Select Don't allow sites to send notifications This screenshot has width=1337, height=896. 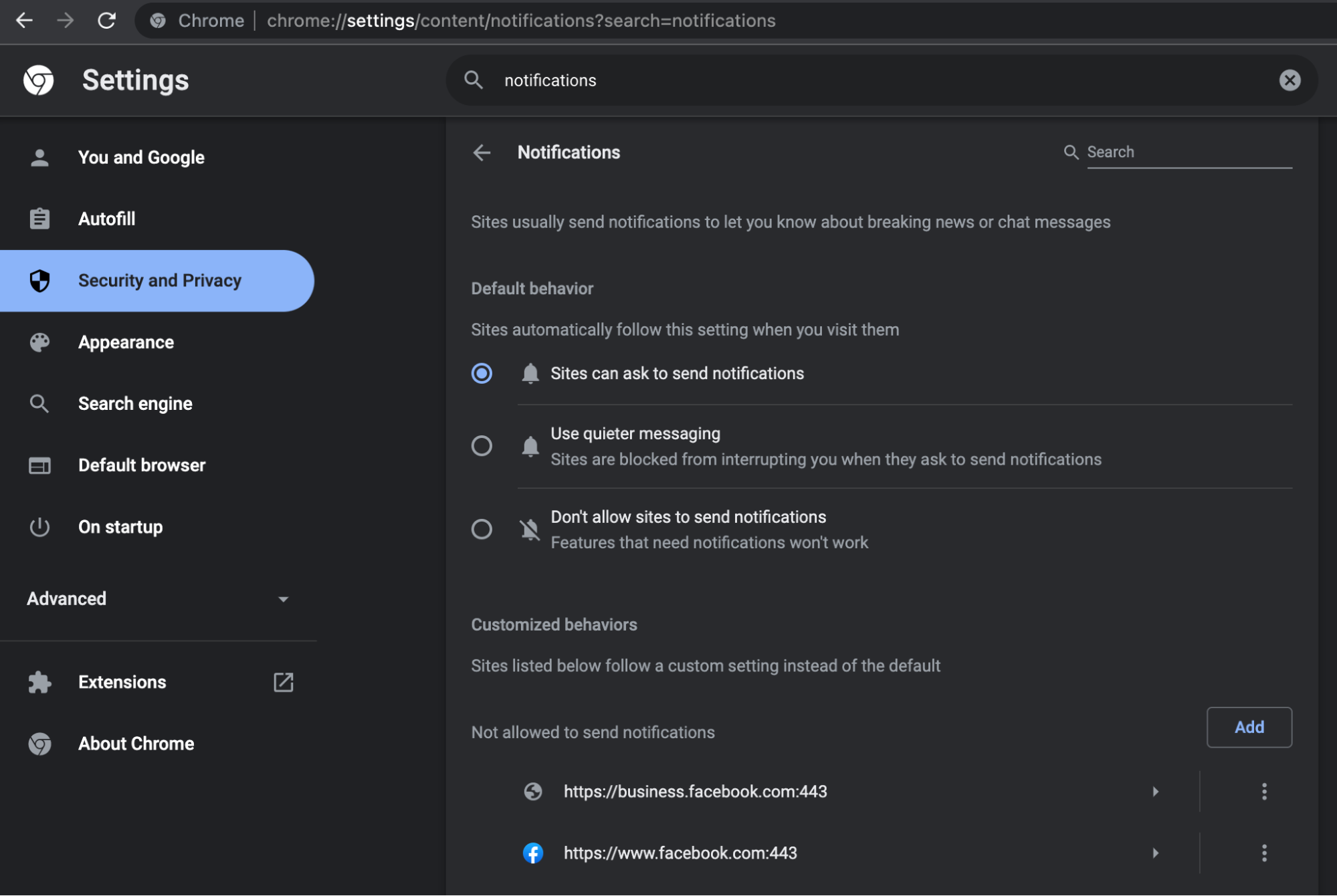(482, 529)
